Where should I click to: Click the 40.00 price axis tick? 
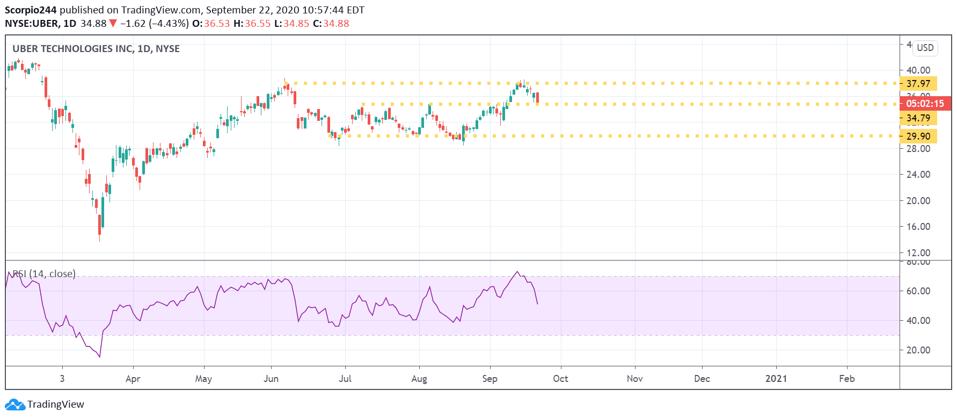point(918,70)
